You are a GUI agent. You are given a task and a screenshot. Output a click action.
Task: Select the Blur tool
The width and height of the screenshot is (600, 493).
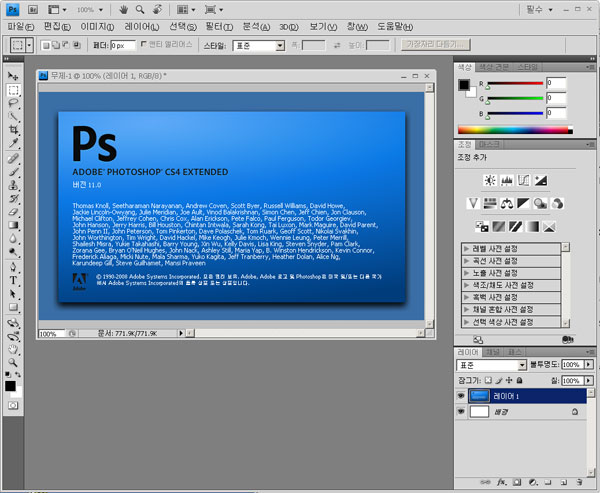click(x=13, y=238)
